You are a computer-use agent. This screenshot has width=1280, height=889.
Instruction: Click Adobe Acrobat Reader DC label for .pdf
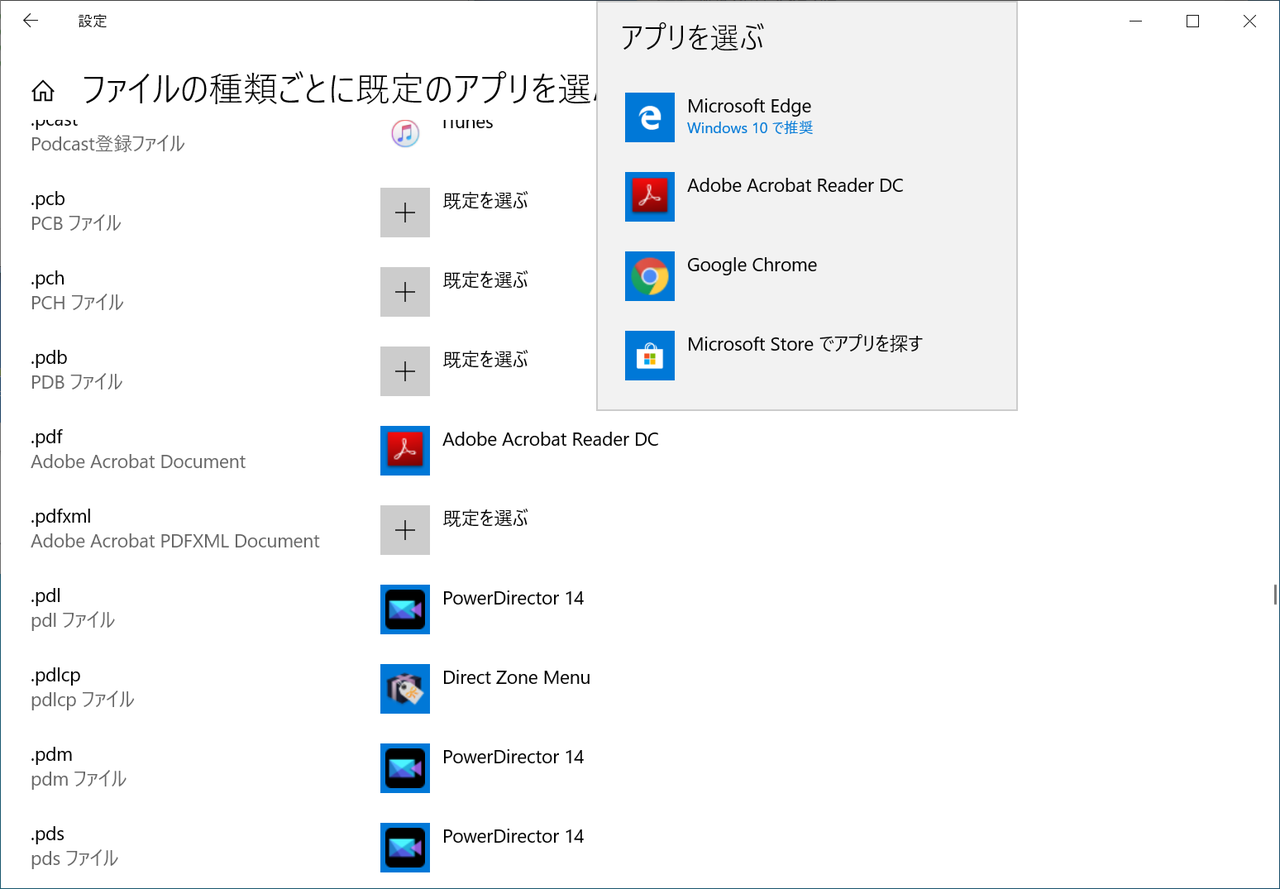point(551,439)
